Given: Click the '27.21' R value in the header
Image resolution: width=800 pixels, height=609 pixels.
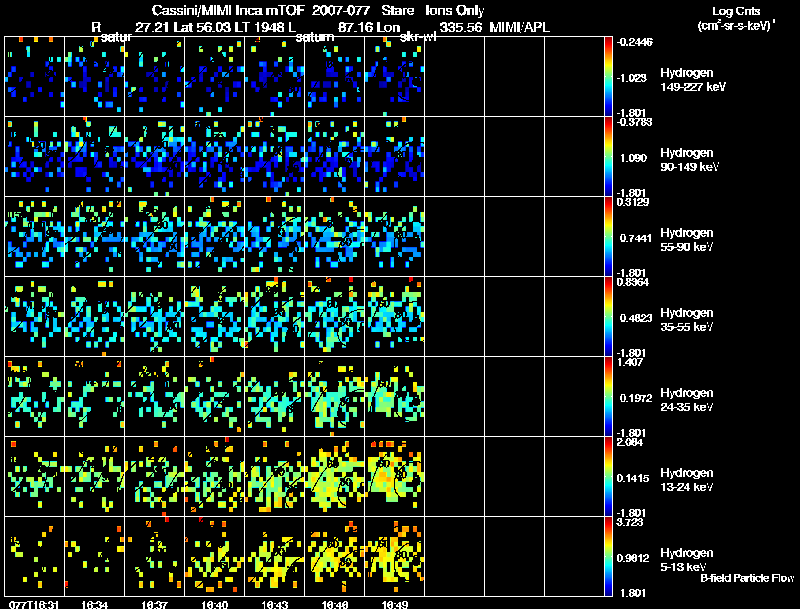Looking at the screenshot, I should pos(152,28).
